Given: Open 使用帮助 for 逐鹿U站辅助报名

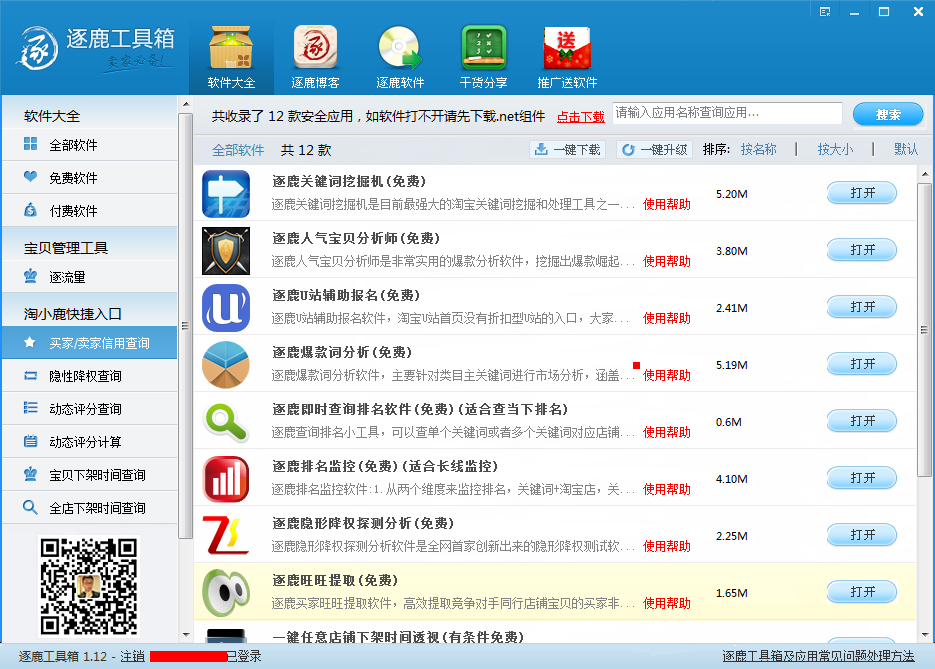Looking at the screenshot, I should tap(667, 318).
